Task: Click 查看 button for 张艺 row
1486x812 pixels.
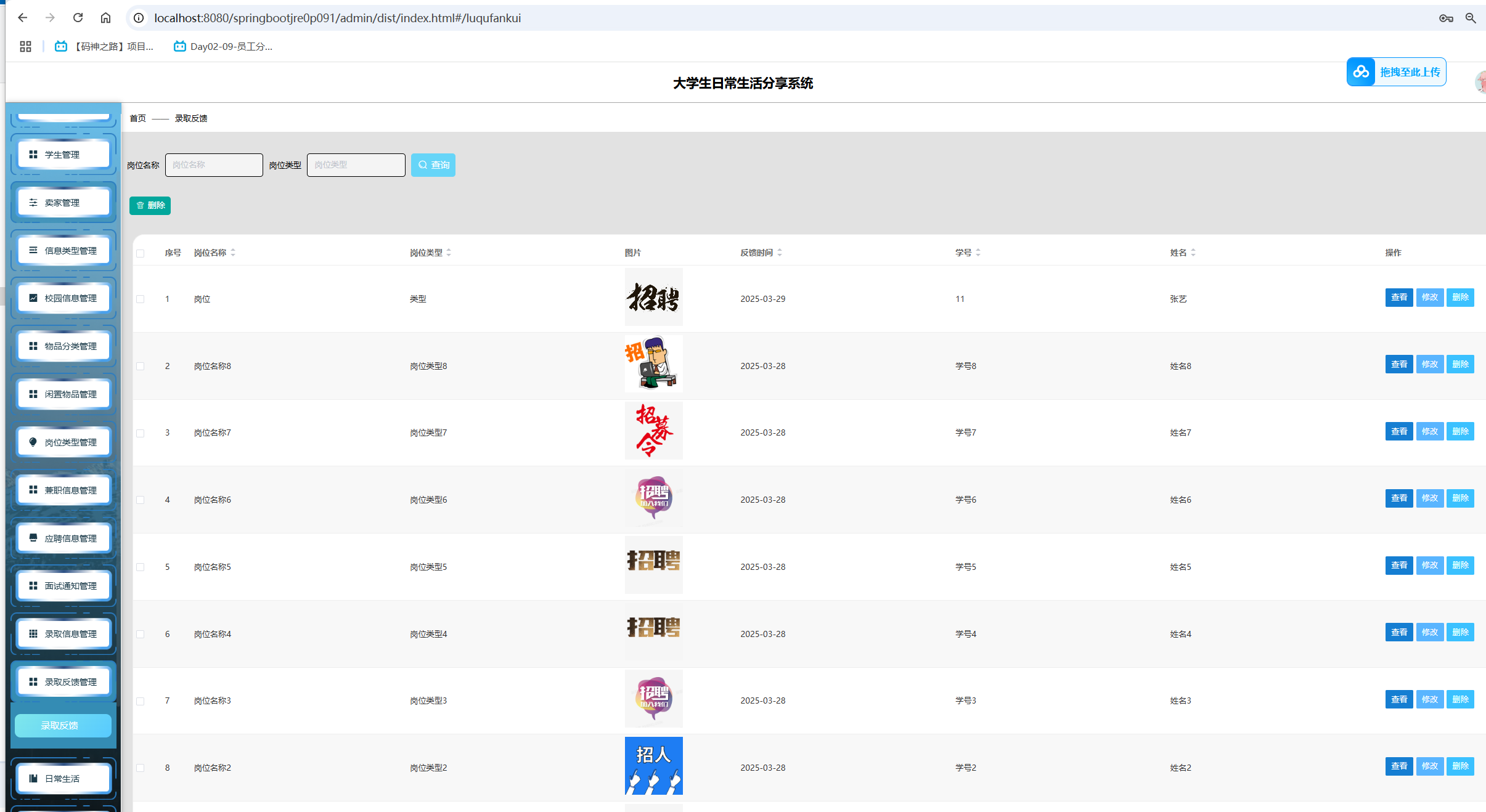Action: (x=1398, y=298)
